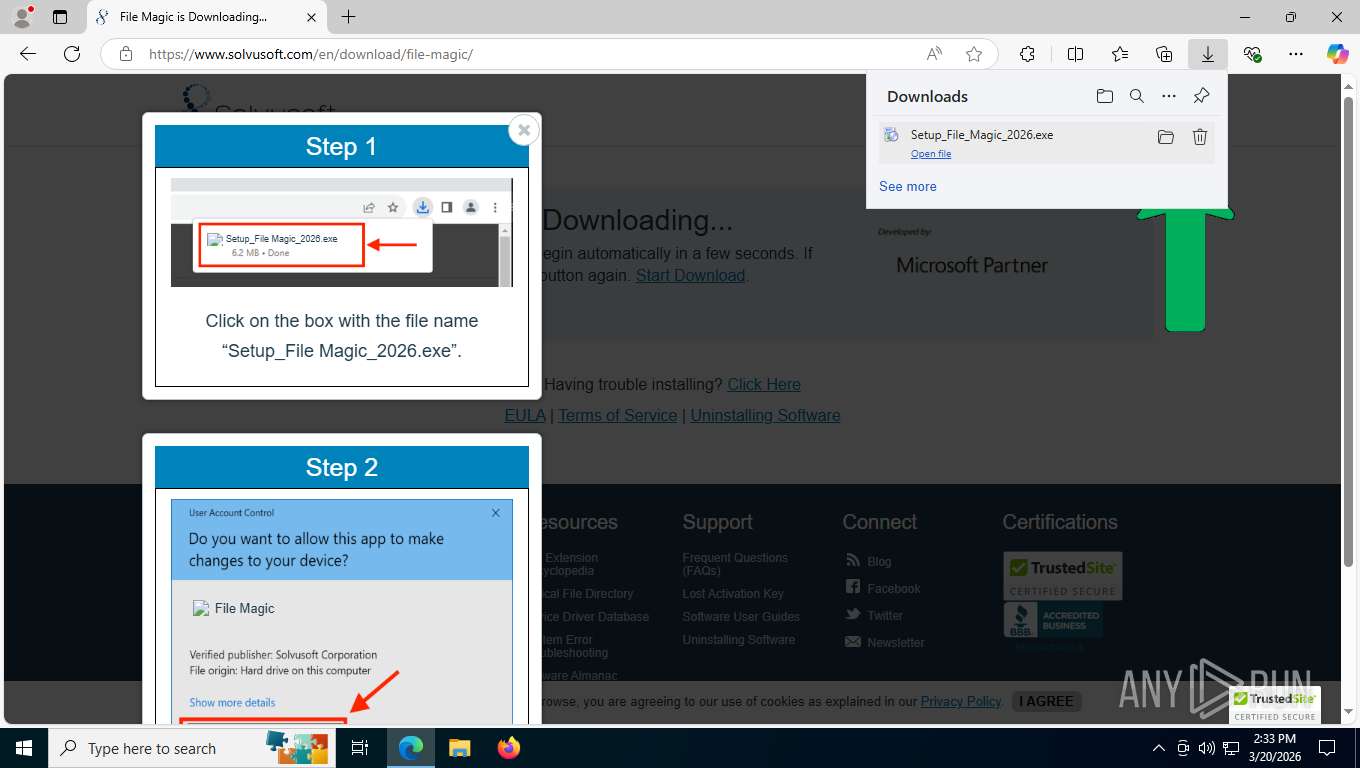The width and height of the screenshot is (1360, 768).
Task: Open Frequent Questions (FAQs) support link
Action: [x=735, y=564]
